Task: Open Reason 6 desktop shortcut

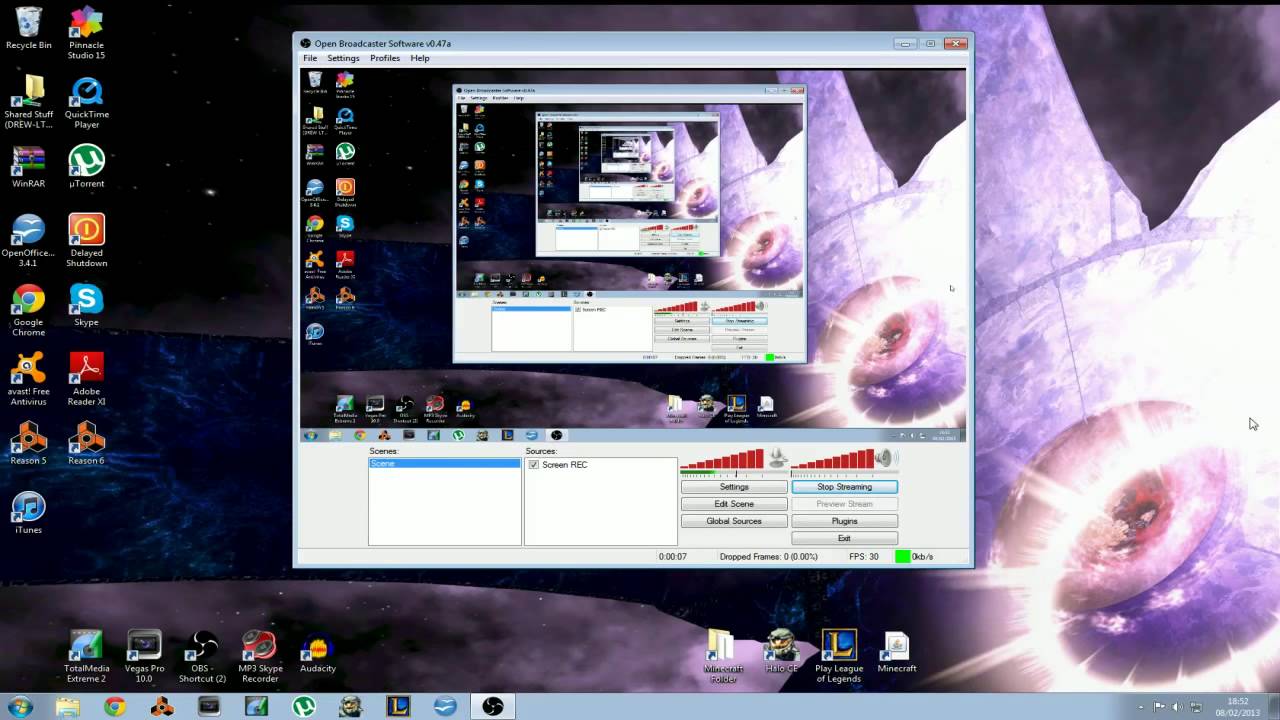Action: coord(87,443)
